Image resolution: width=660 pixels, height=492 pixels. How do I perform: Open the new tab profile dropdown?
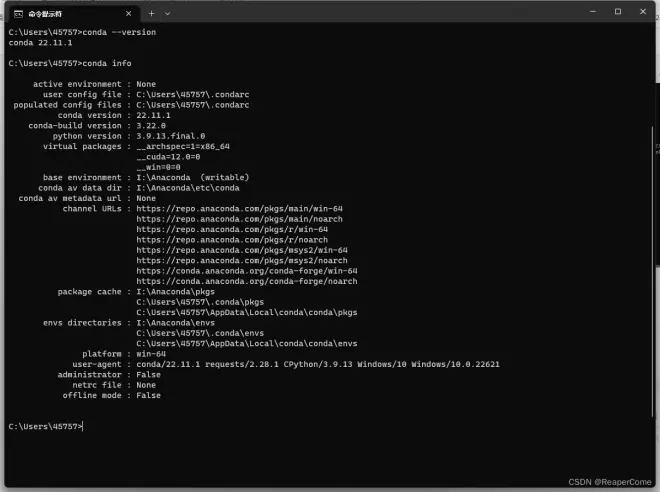click(168, 13)
